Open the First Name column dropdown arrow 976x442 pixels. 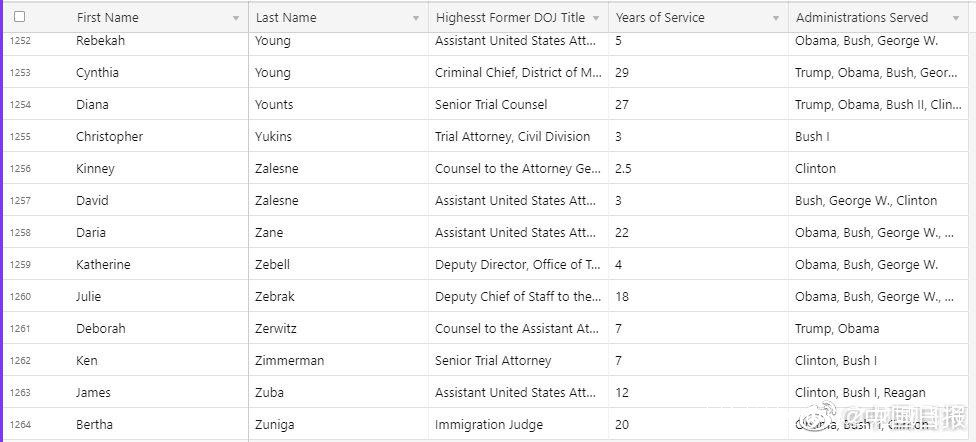236,18
